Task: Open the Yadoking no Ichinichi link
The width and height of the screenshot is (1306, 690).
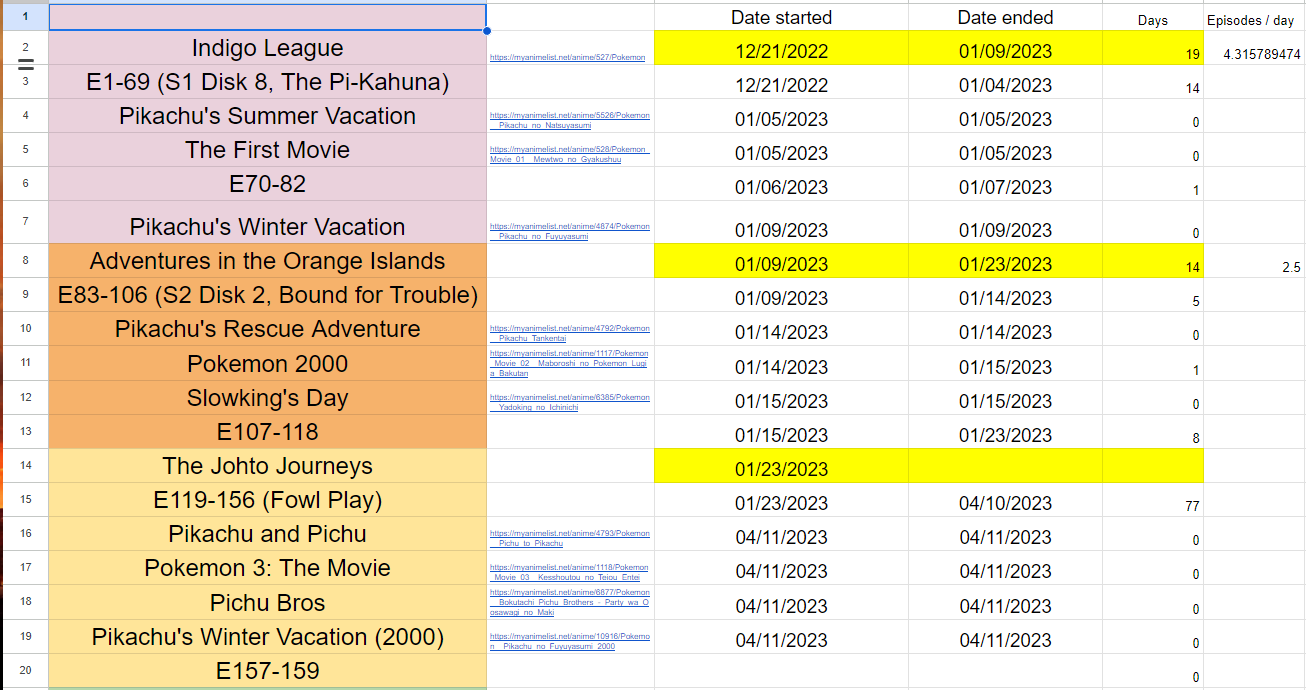Action: click(x=569, y=402)
